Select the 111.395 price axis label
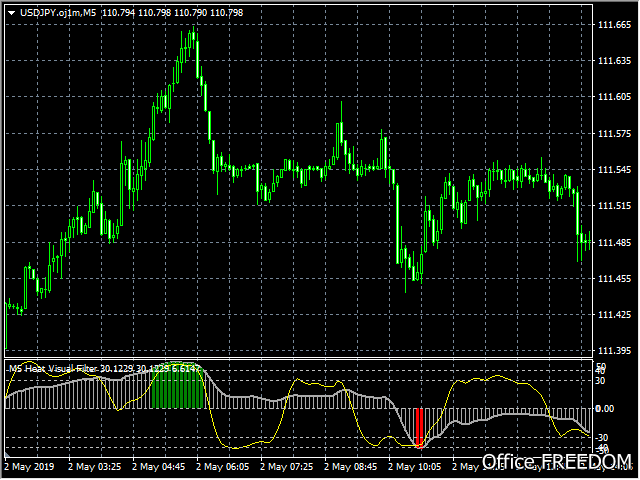This screenshot has height=480, width=640. (x=614, y=351)
